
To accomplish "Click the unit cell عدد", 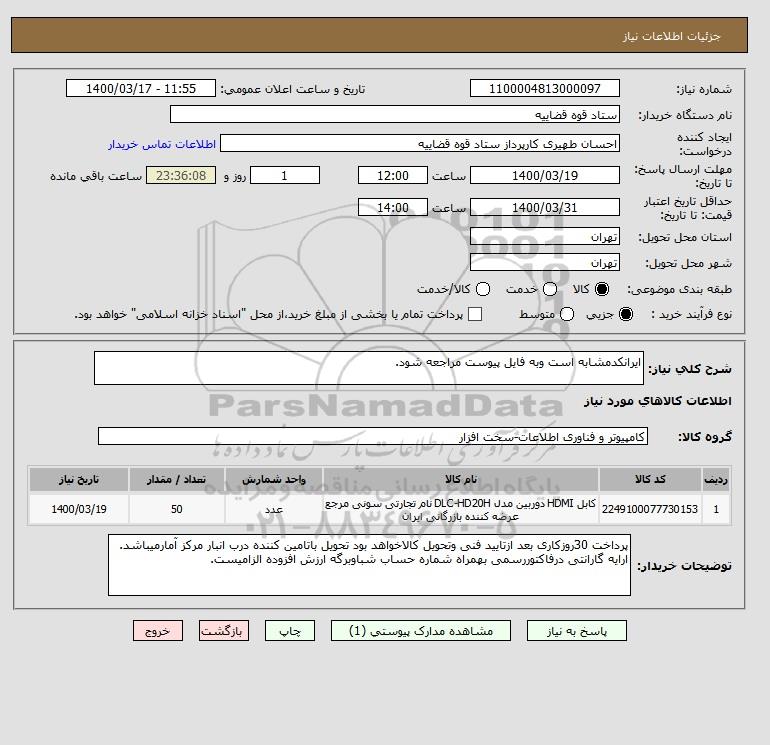I will (x=274, y=509).
